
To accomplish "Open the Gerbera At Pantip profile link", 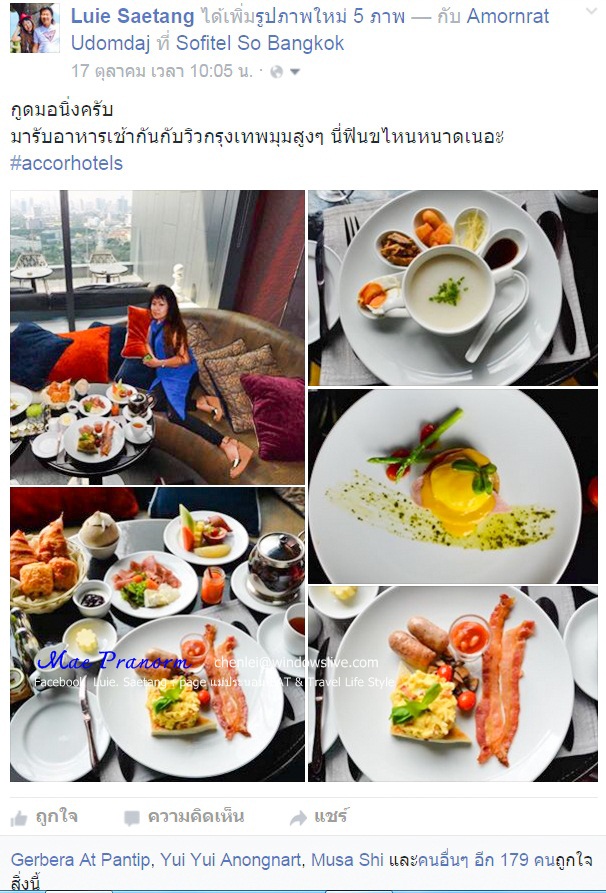I will [81, 859].
